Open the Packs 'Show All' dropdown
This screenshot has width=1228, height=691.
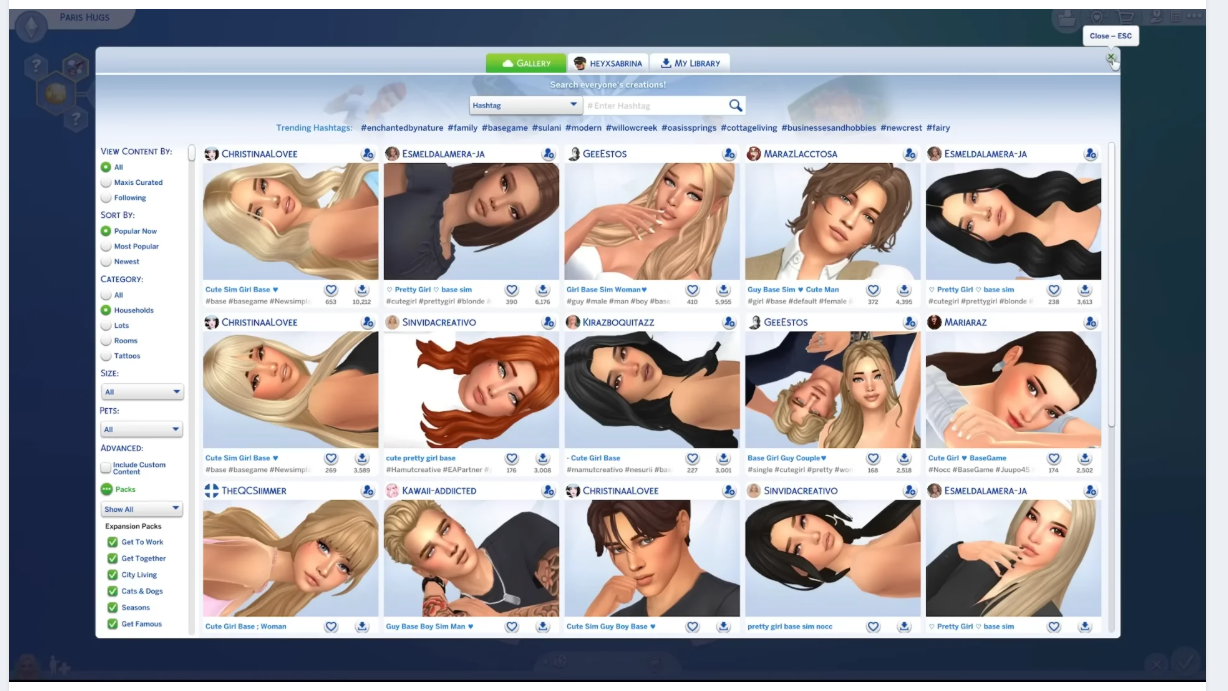(142, 509)
